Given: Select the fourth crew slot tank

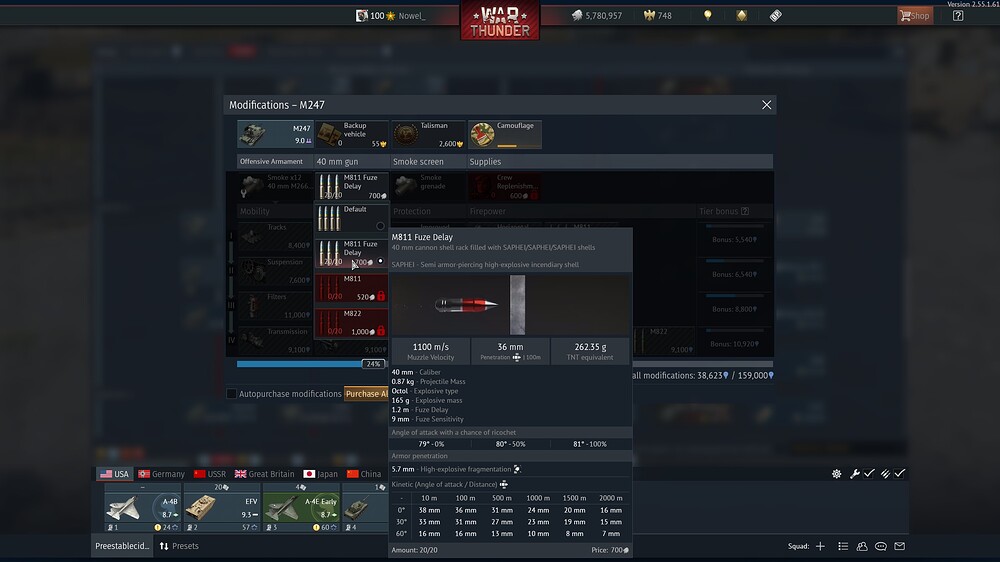Looking at the screenshot, I should click(365, 508).
